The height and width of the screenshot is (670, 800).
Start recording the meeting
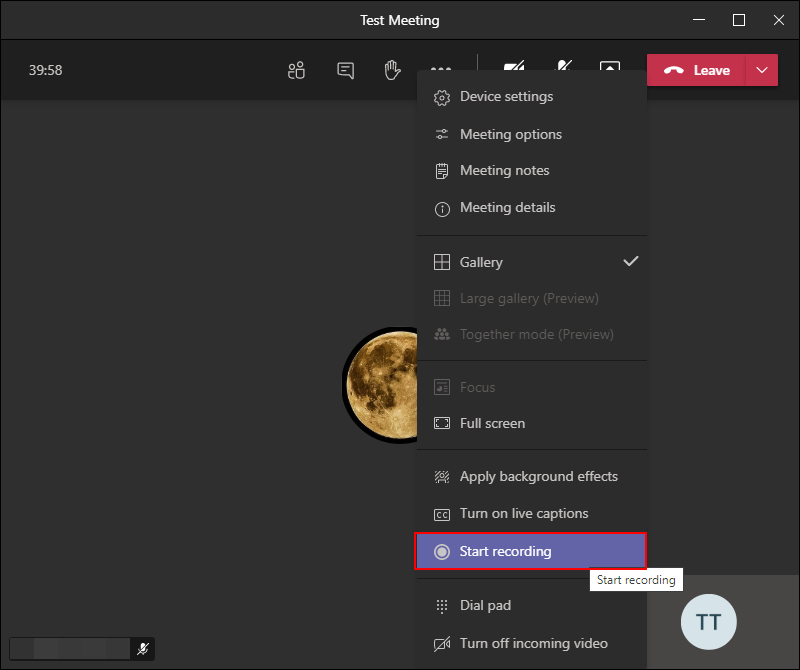tap(531, 551)
